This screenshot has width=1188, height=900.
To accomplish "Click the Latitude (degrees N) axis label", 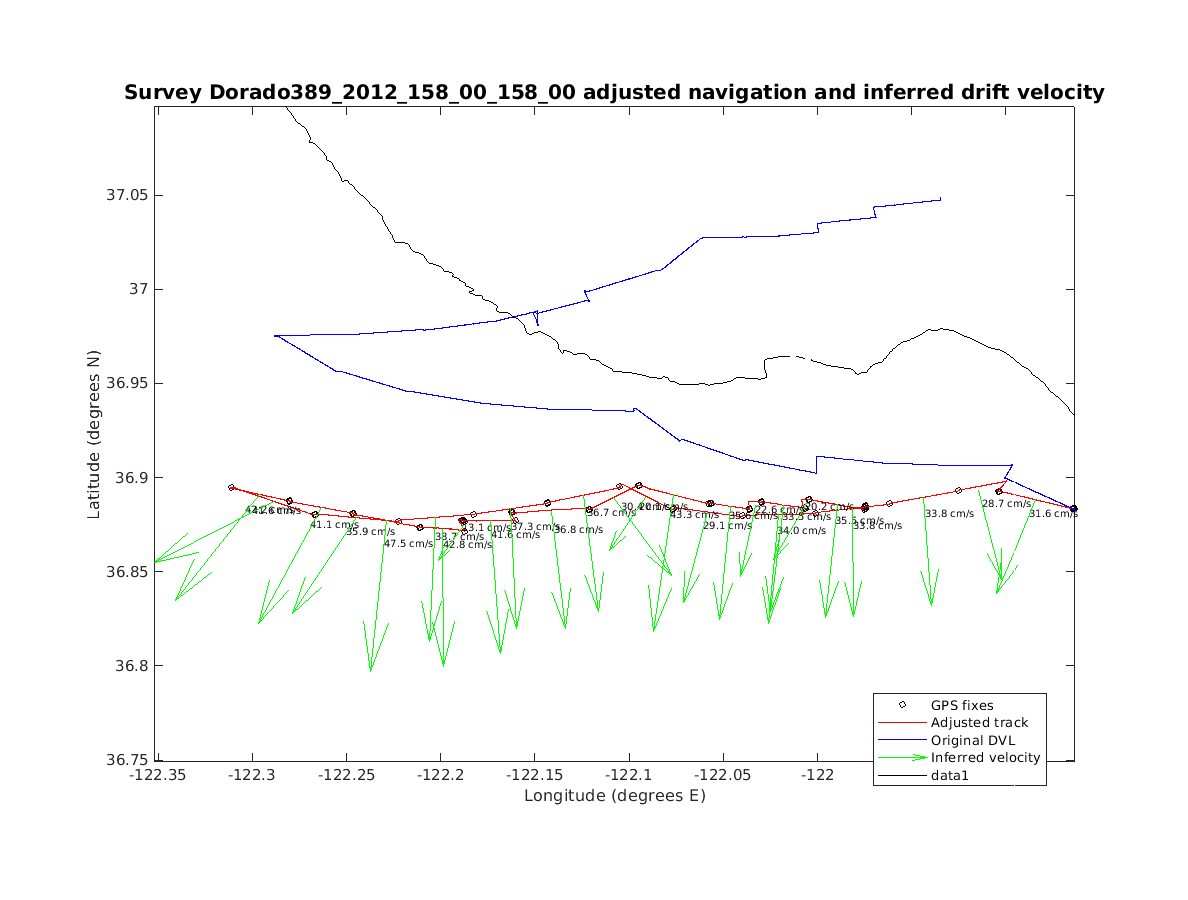I will coord(94,433).
